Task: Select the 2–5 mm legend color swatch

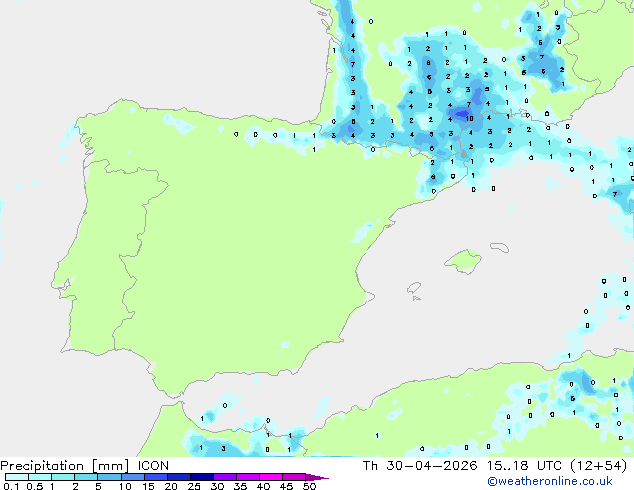Action: click(x=86, y=477)
